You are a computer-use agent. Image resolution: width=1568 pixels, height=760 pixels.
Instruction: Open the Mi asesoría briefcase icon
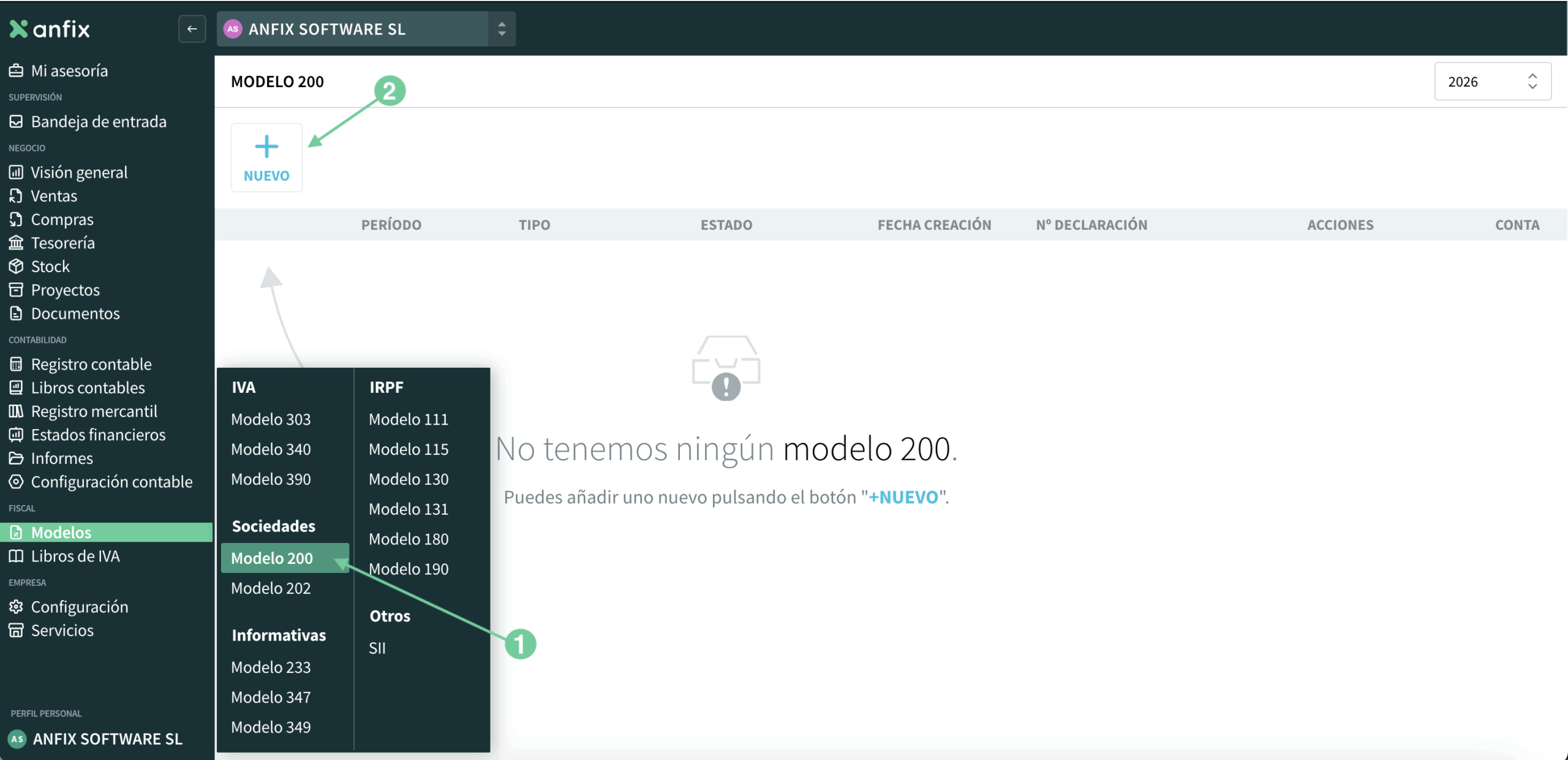pos(16,71)
